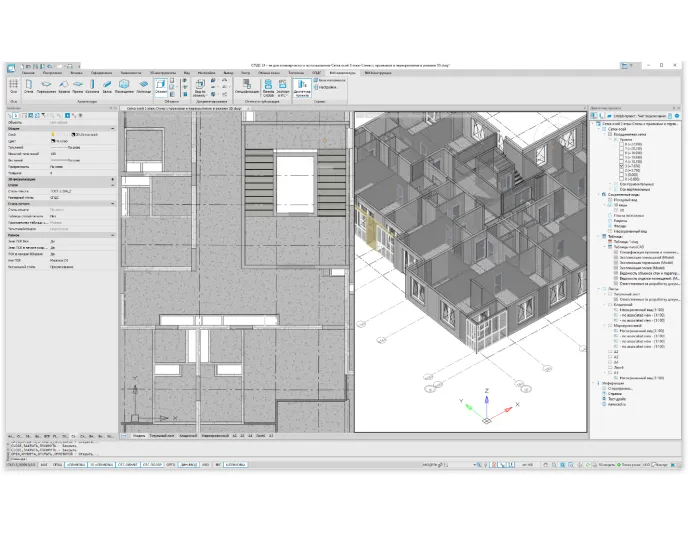Collapse the Общие section in properties panel
Image resolution: width=688 pixels, height=537 pixels.
(x=115, y=130)
